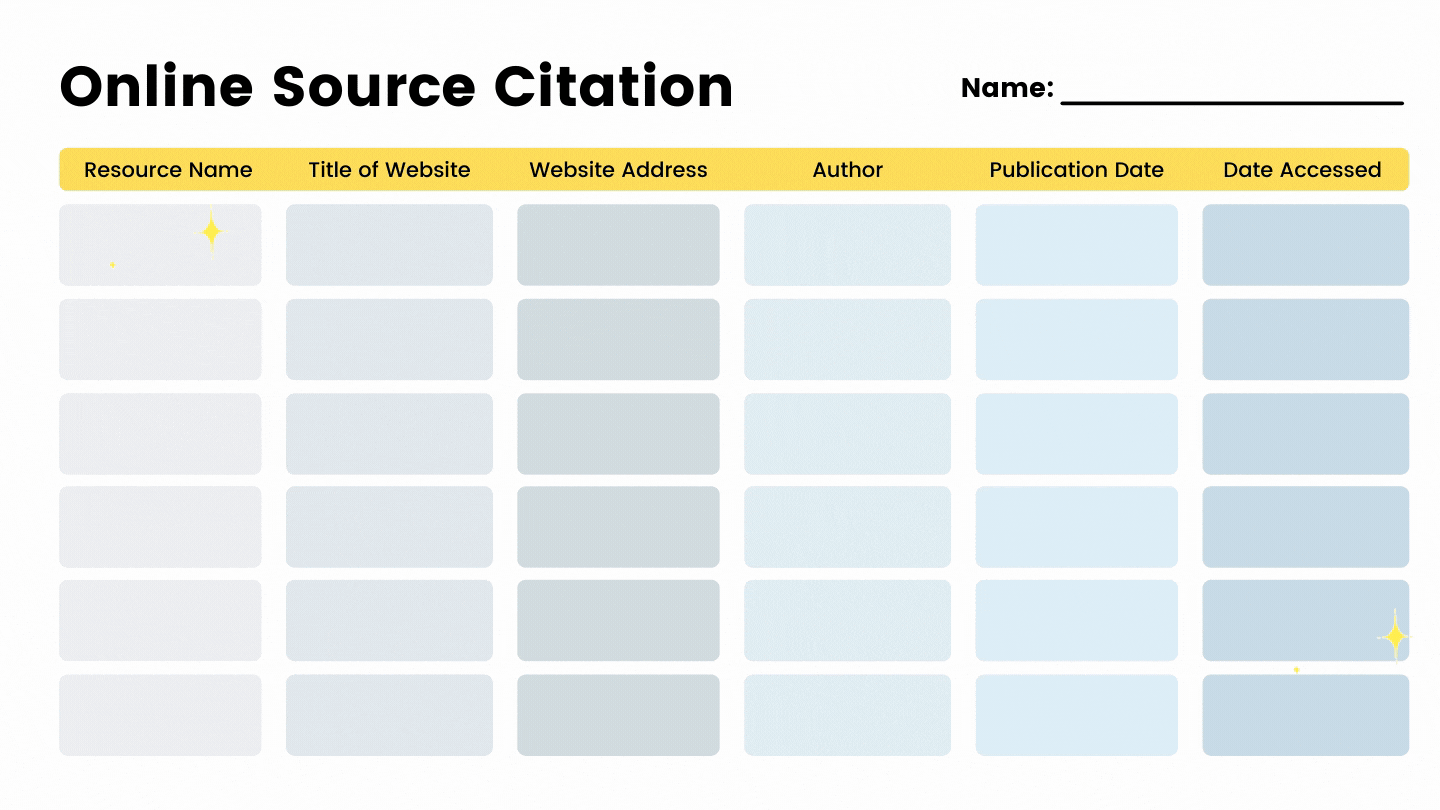Click the first row Title of Website cell
Image resolution: width=1440 pixels, height=810 pixels.
point(389,245)
